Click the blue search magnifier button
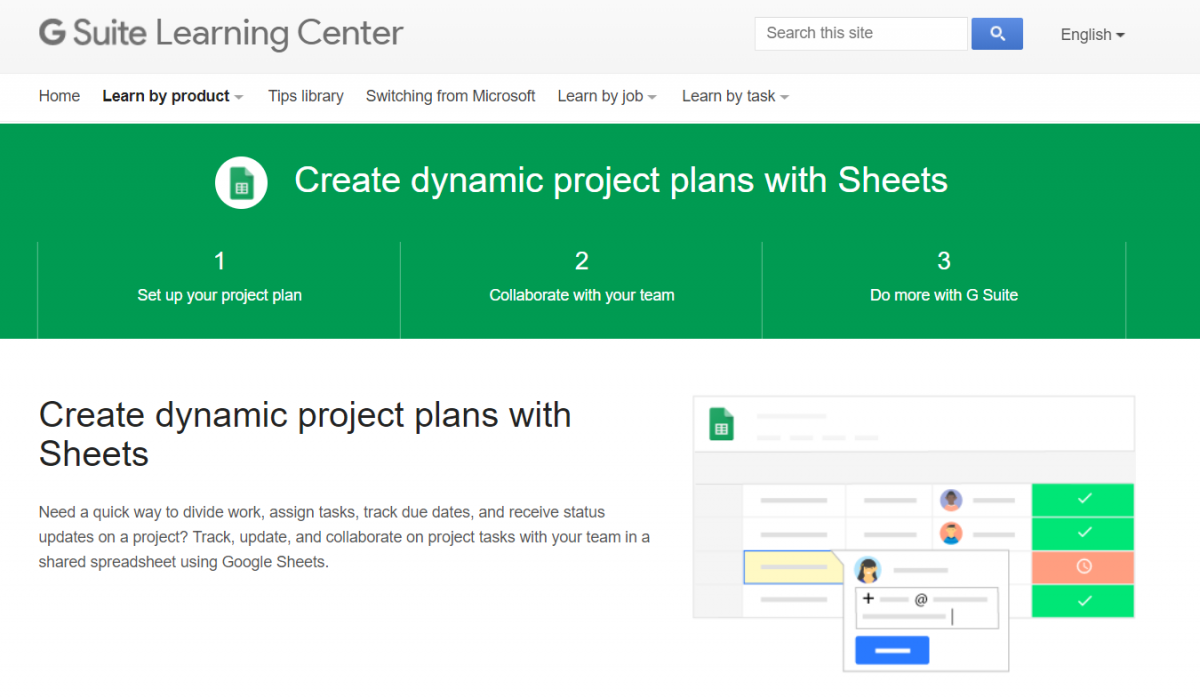Screen dimensions: 1200x698 click(x=997, y=33)
